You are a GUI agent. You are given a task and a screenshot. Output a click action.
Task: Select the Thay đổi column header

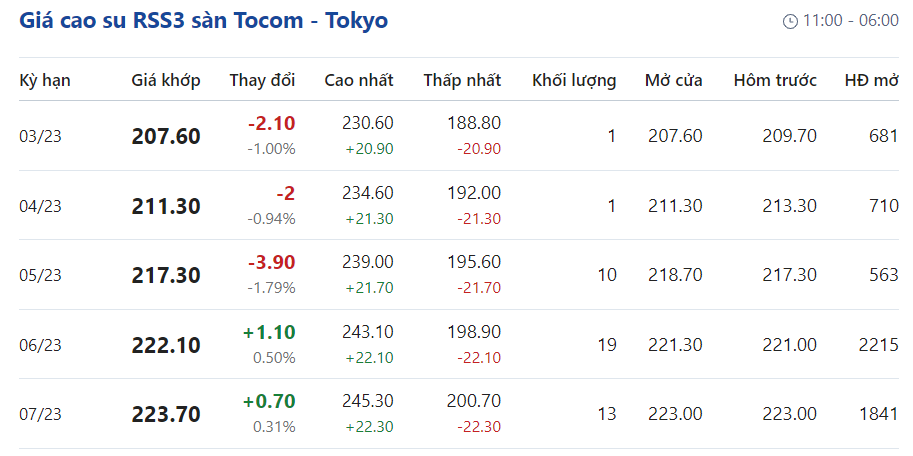pos(262,80)
